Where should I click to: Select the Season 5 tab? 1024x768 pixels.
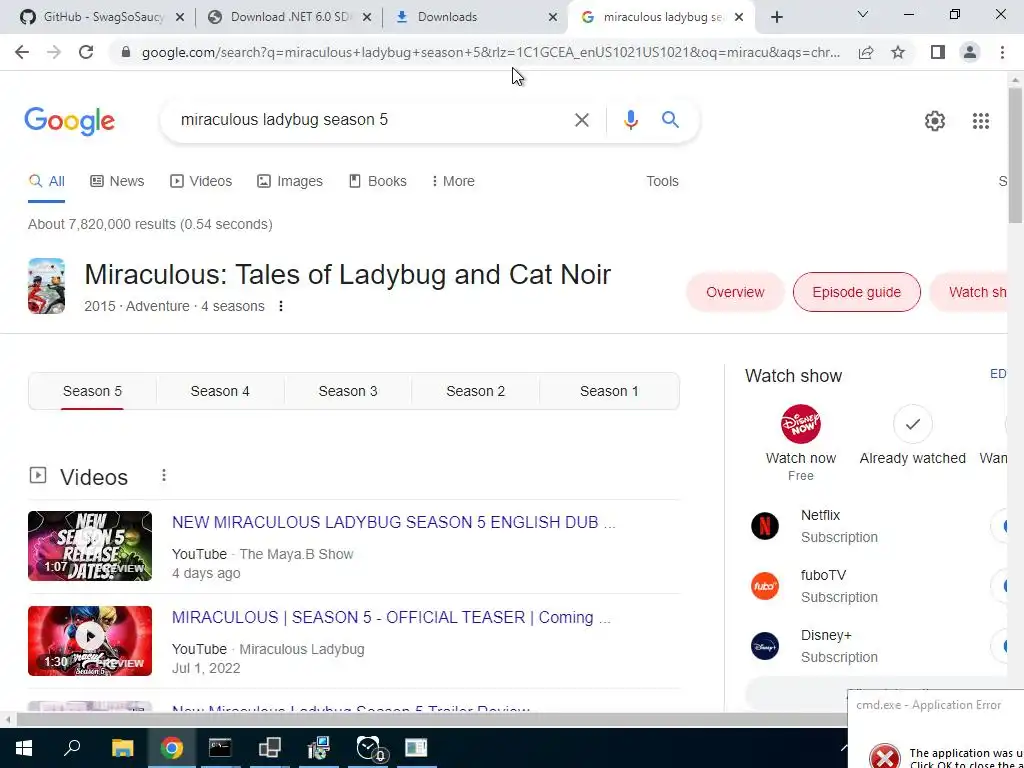92,391
